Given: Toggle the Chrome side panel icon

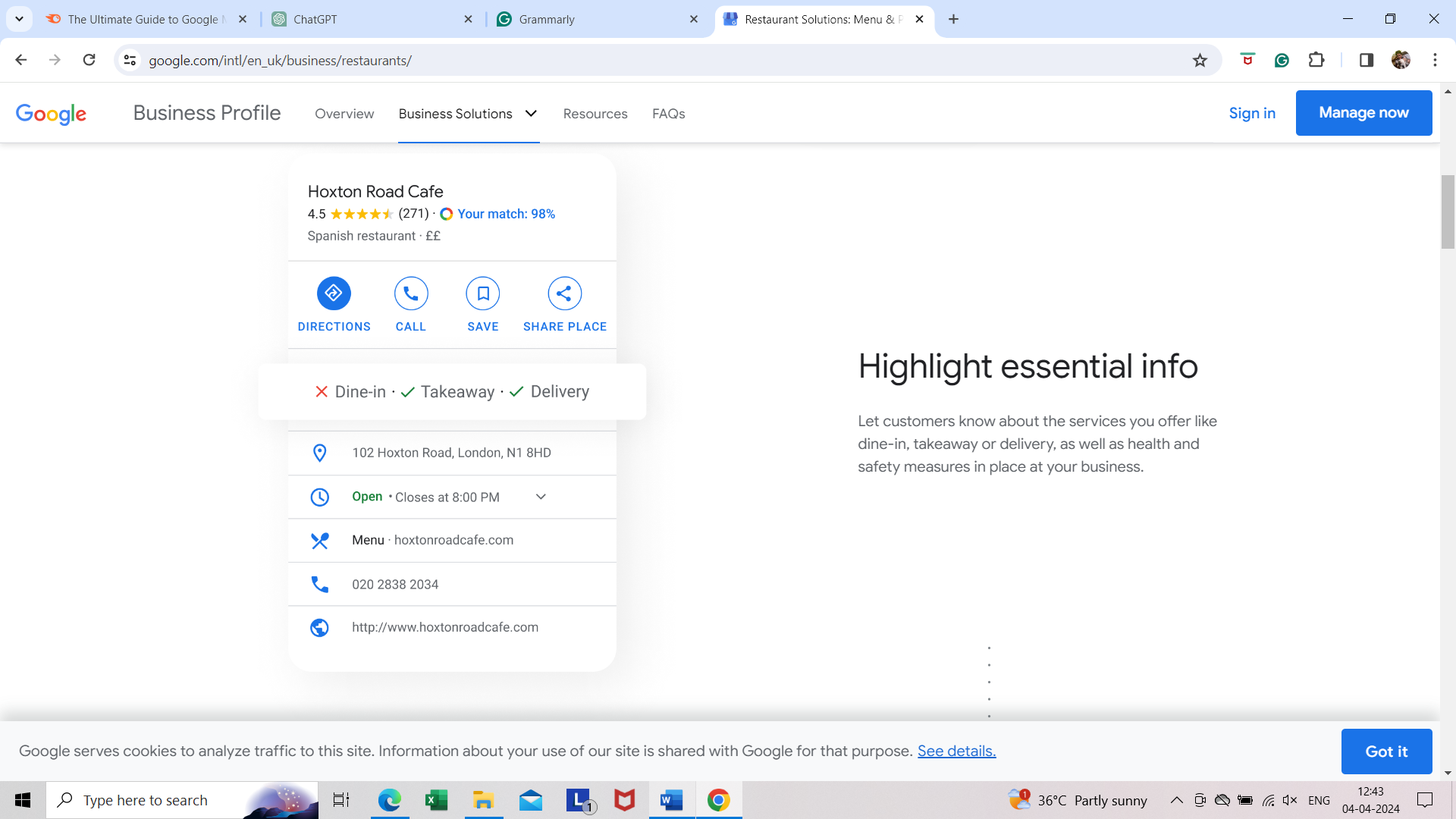Looking at the screenshot, I should click(1367, 61).
